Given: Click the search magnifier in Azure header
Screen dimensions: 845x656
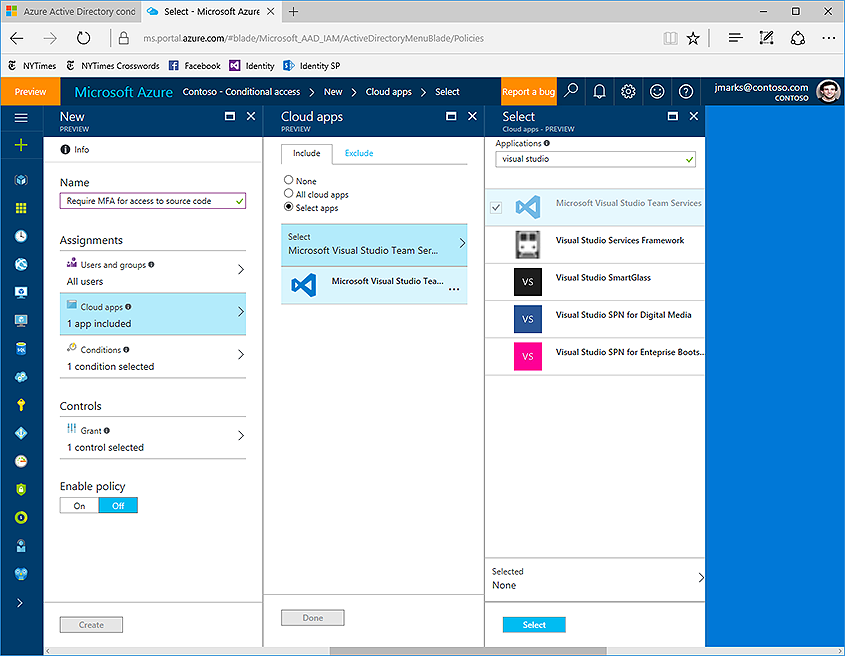Looking at the screenshot, I should 571,91.
